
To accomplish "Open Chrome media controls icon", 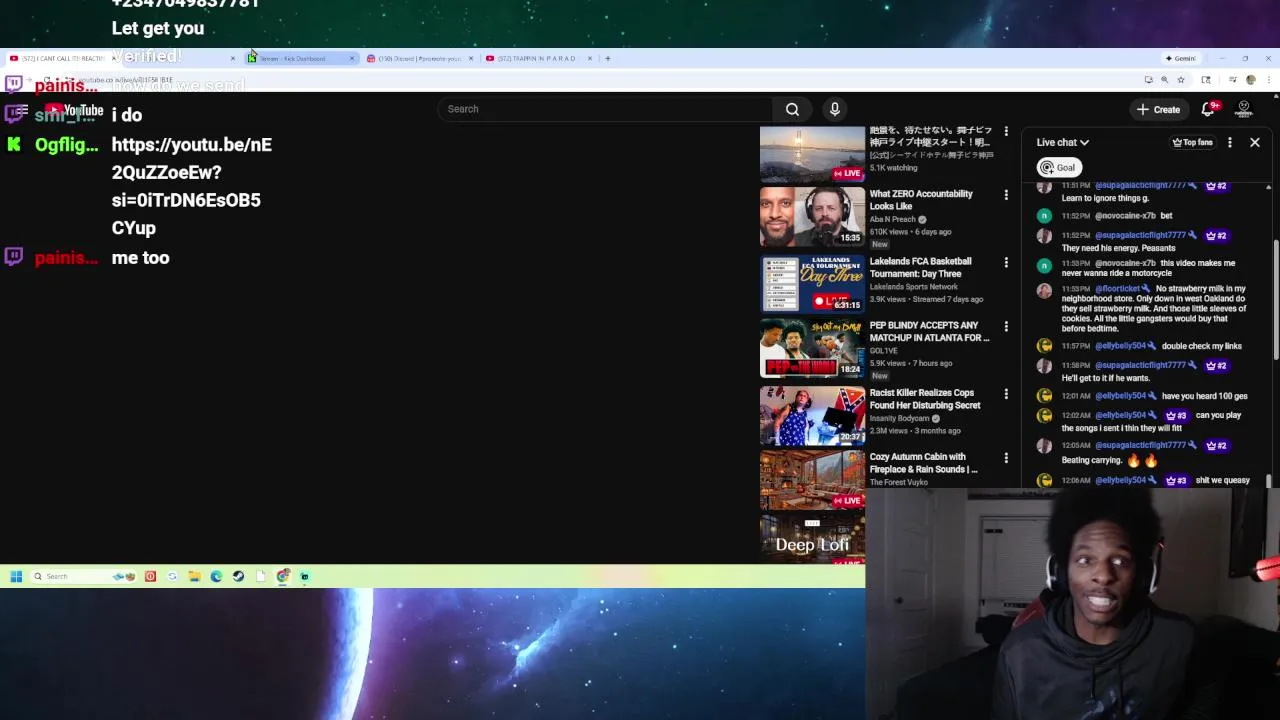I will pos(1232,79).
